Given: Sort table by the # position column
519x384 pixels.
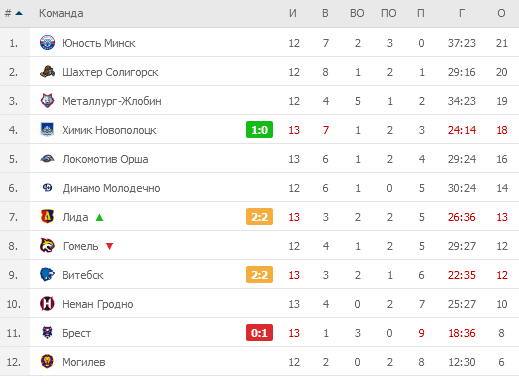Looking at the screenshot, I should pyautogui.click(x=8, y=13).
